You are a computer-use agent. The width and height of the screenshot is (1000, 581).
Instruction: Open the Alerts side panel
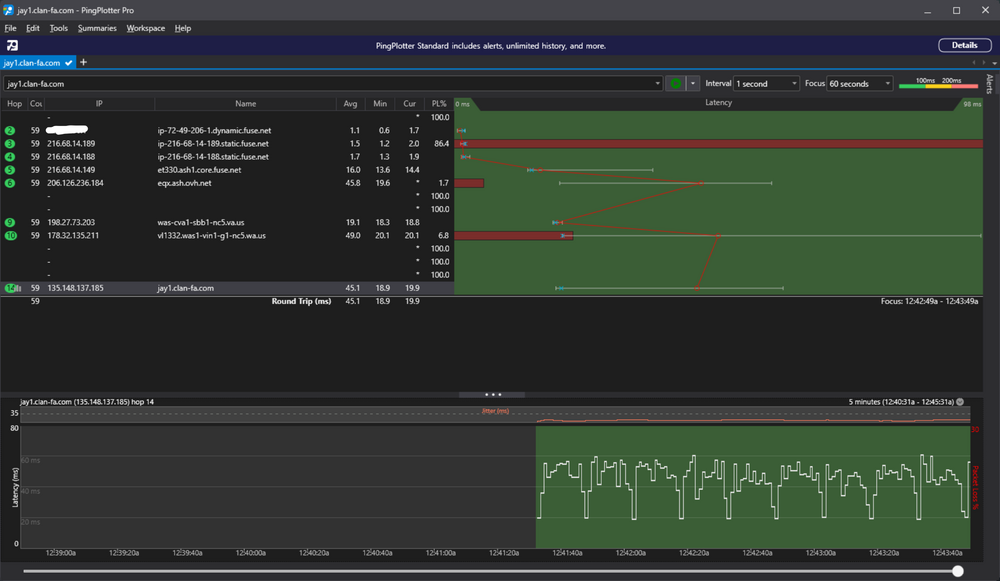[989, 84]
